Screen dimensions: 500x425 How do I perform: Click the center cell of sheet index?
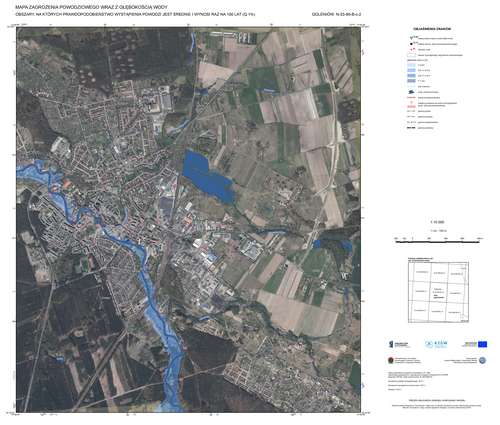(438, 291)
